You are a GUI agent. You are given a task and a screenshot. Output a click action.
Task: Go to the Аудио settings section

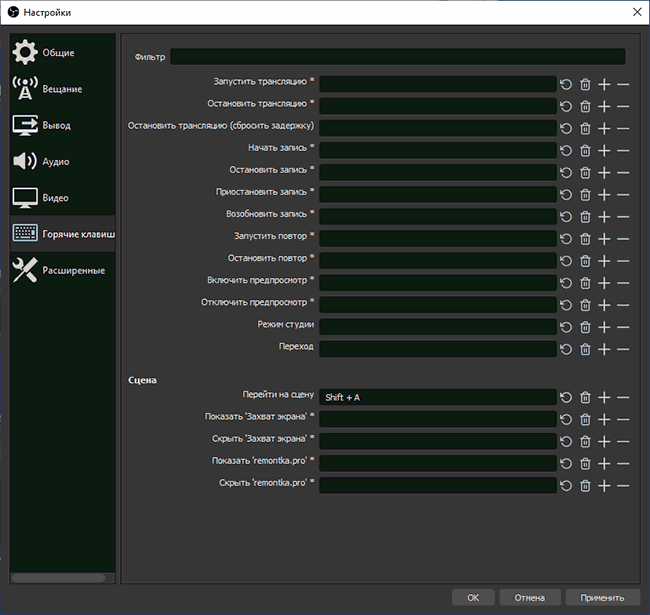[x=63, y=161]
